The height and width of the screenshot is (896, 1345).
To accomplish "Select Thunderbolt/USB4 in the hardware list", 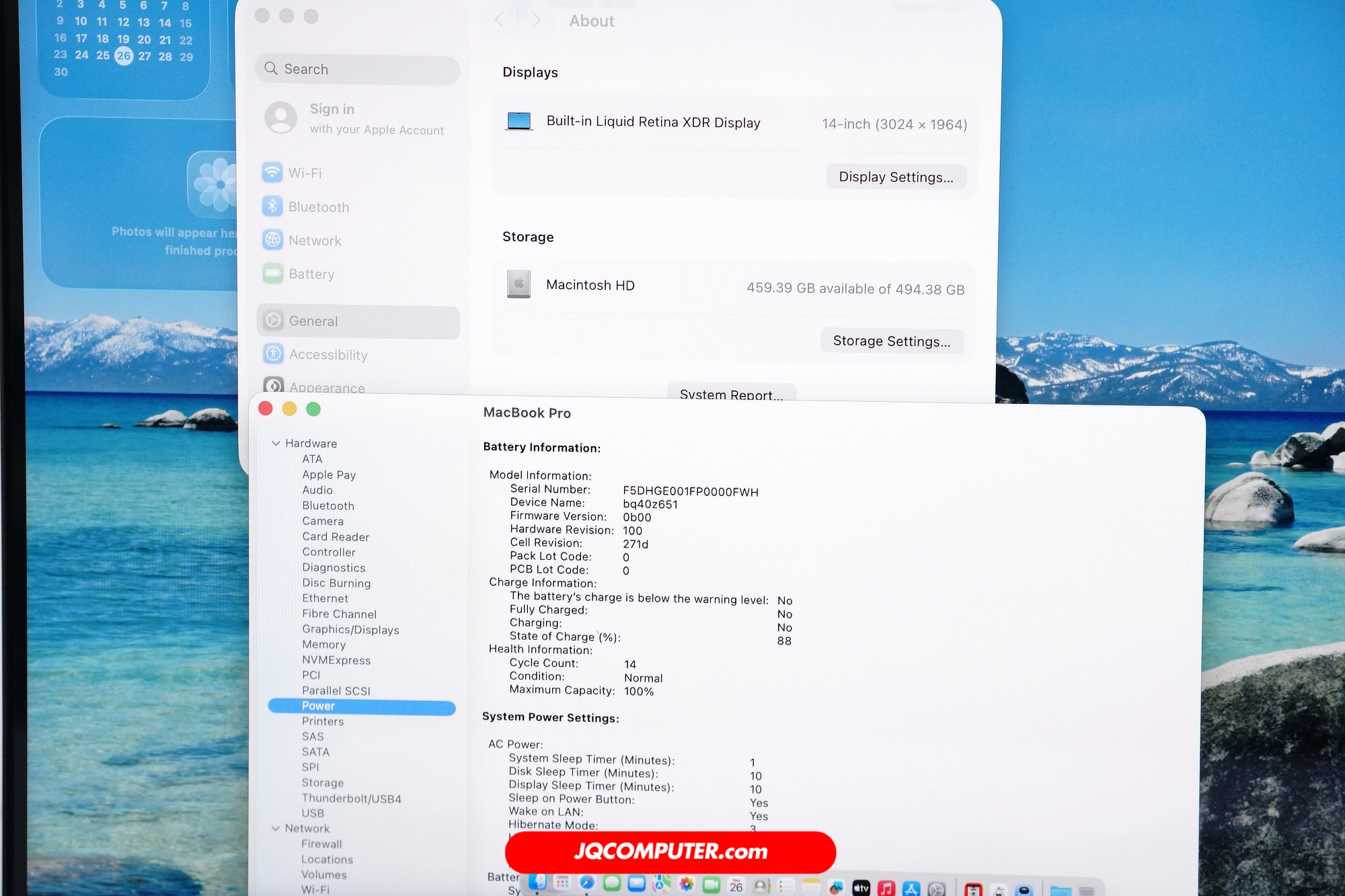I will [351, 799].
